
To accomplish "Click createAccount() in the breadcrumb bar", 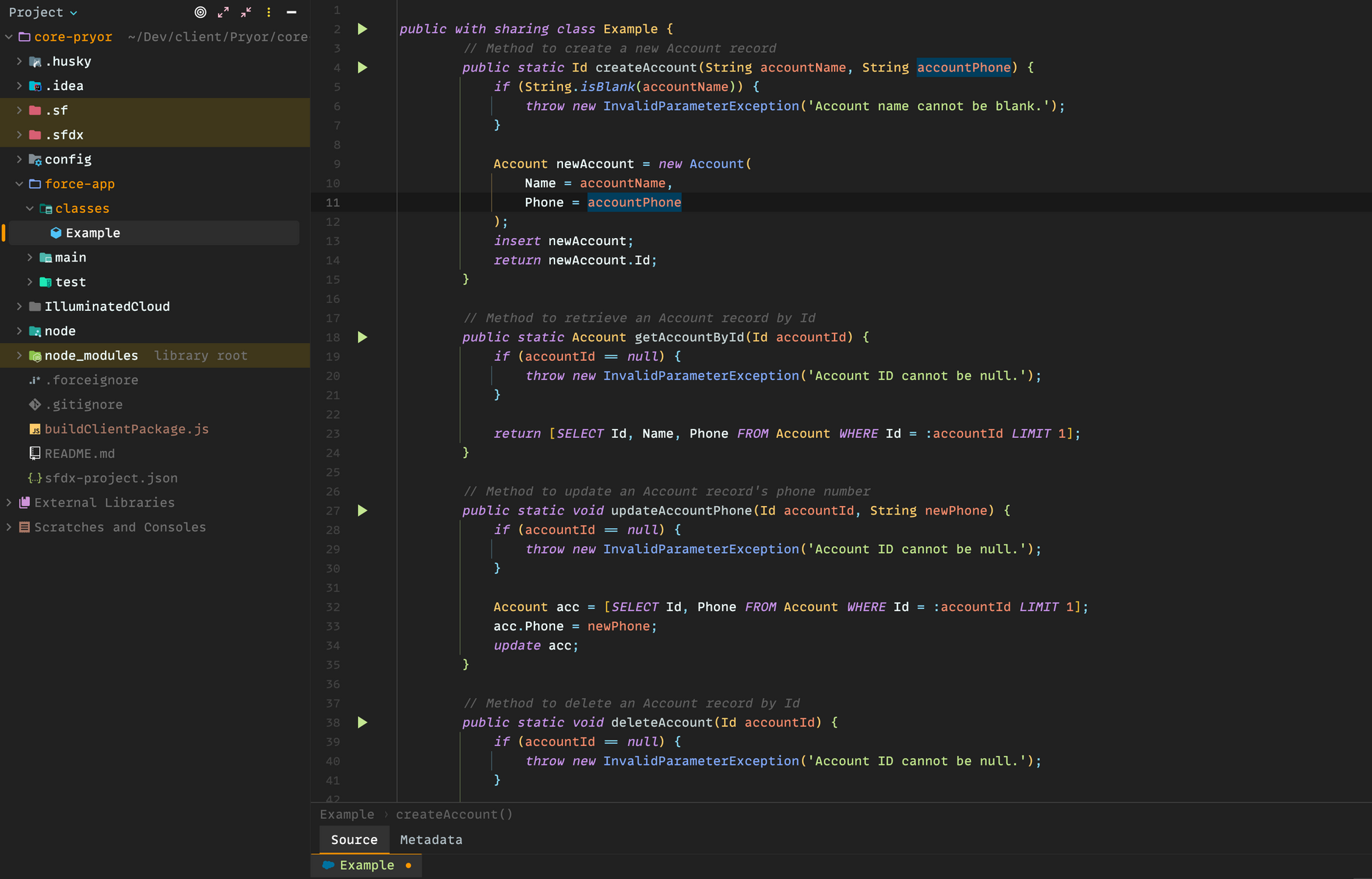I will coord(454,814).
